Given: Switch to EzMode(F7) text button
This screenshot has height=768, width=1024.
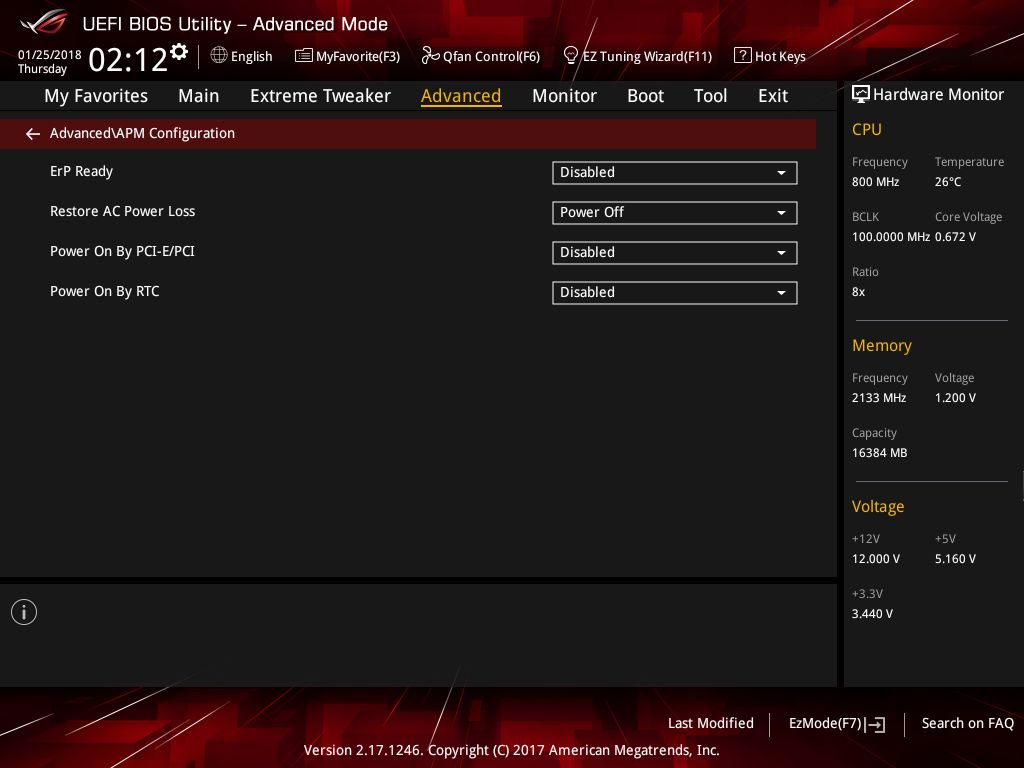Looking at the screenshot, I should 825,723.
